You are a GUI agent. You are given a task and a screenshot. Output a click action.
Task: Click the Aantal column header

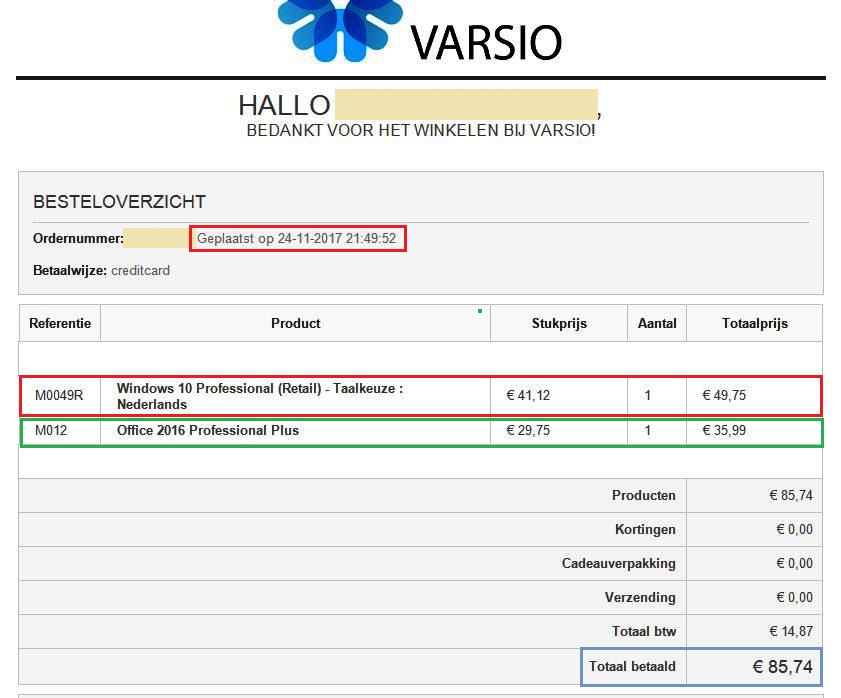pyautogui.click(x=657, y=323)
